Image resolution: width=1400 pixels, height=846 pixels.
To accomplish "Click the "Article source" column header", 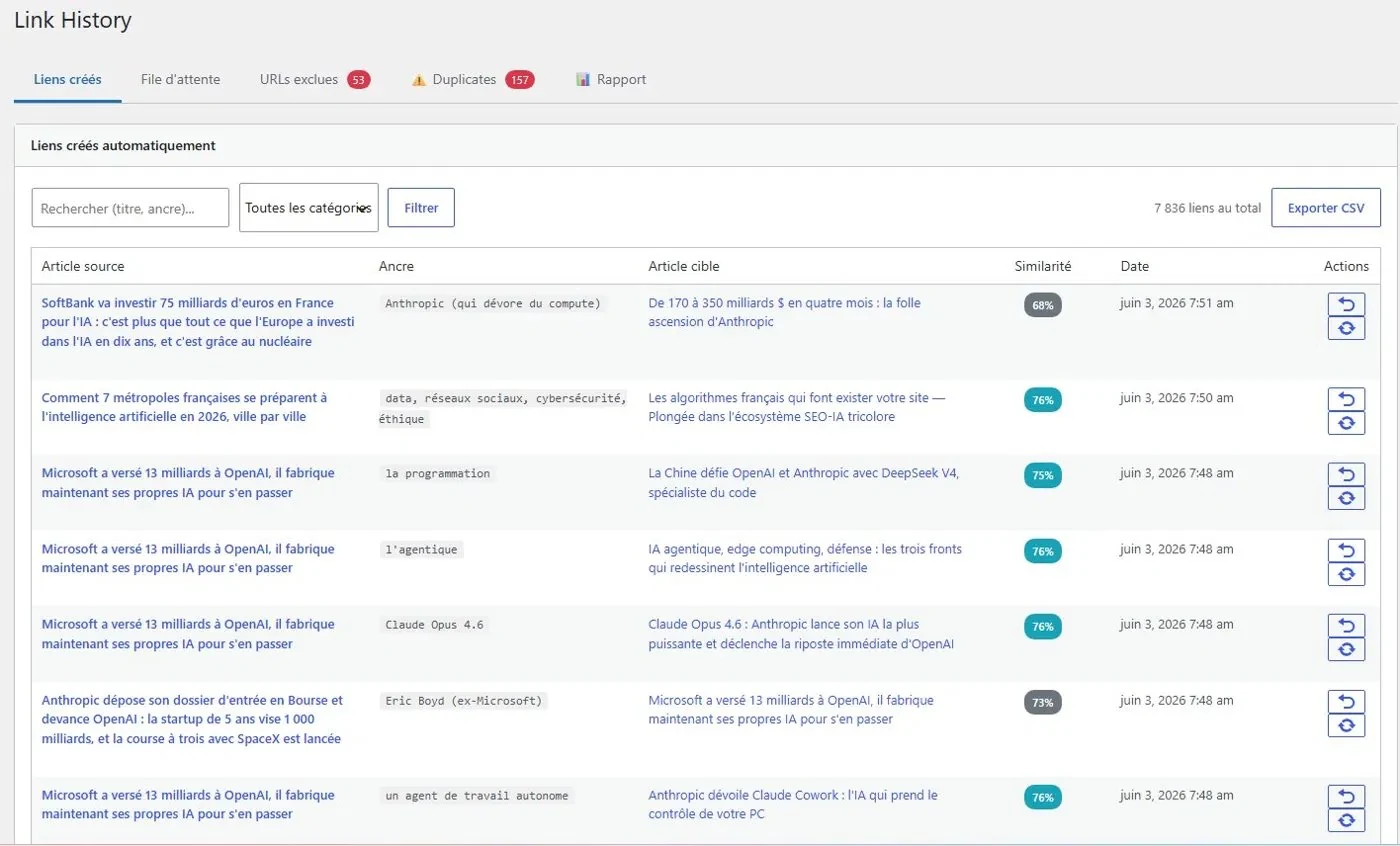I will tap(83, 266).
